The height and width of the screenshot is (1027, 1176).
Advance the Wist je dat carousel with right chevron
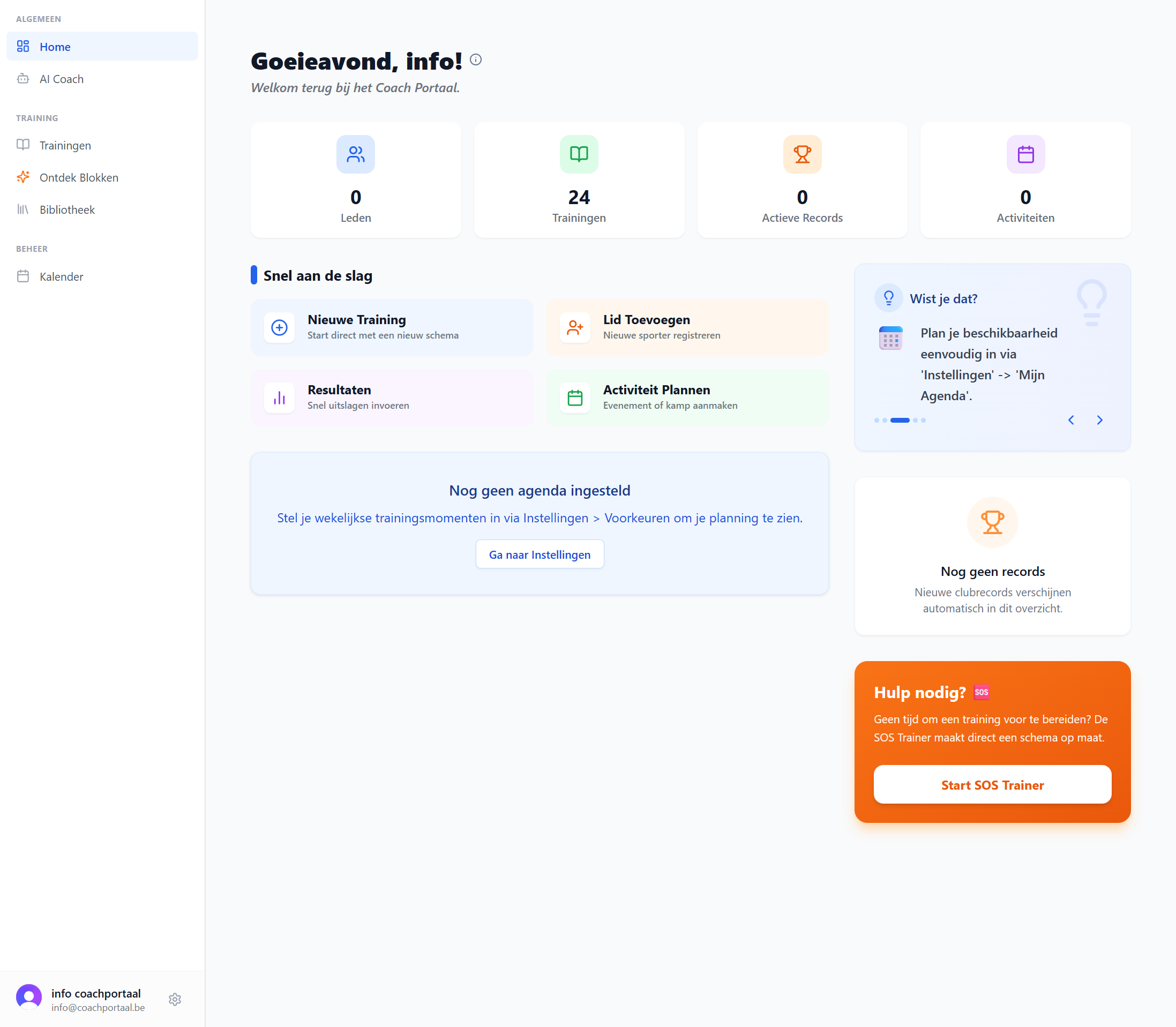[1100, 419]
